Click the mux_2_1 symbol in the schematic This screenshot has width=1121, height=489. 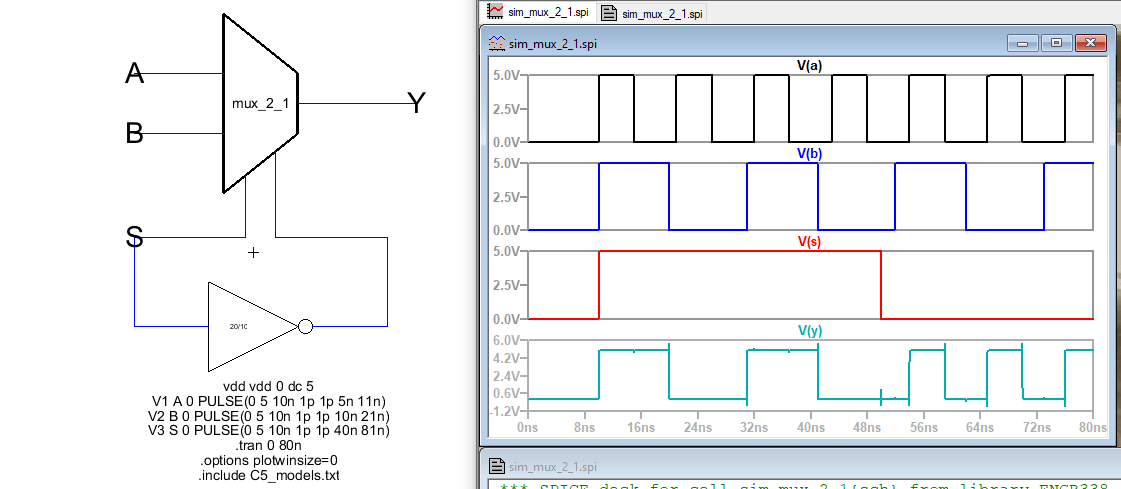pos(258,103)
